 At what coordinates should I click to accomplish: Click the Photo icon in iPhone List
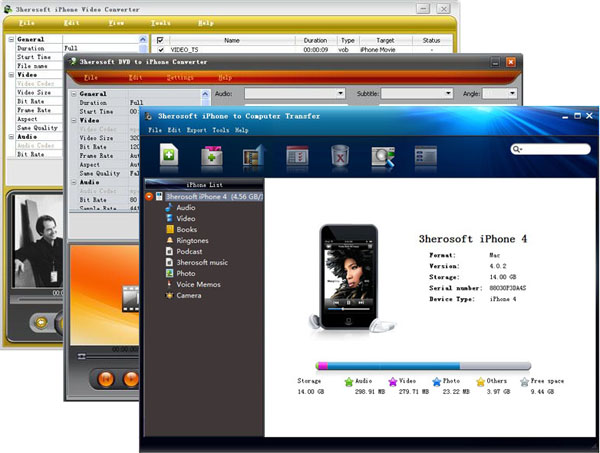[x=170, y=273]
